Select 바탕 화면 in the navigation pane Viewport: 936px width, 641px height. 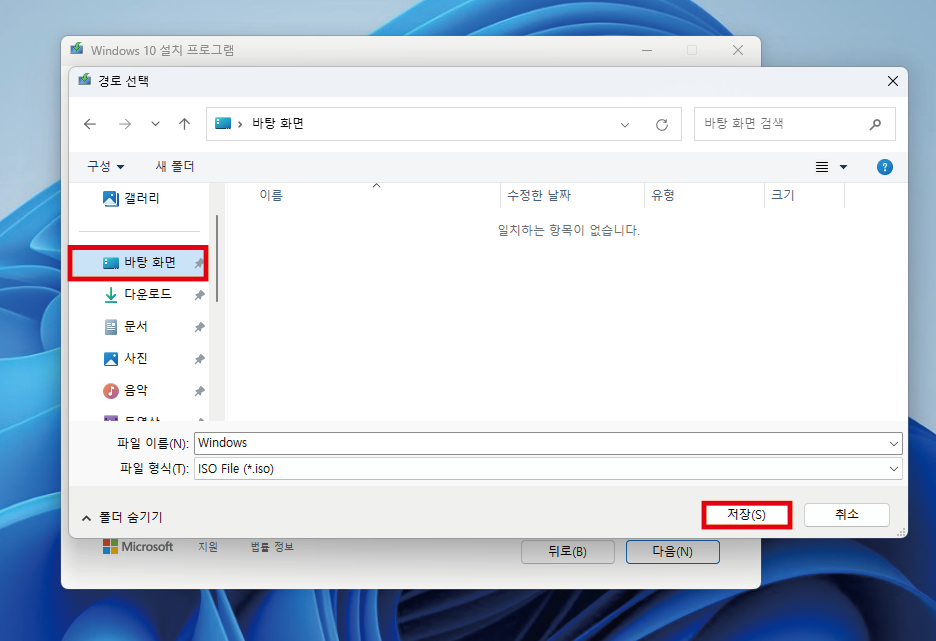click(138, 263)
